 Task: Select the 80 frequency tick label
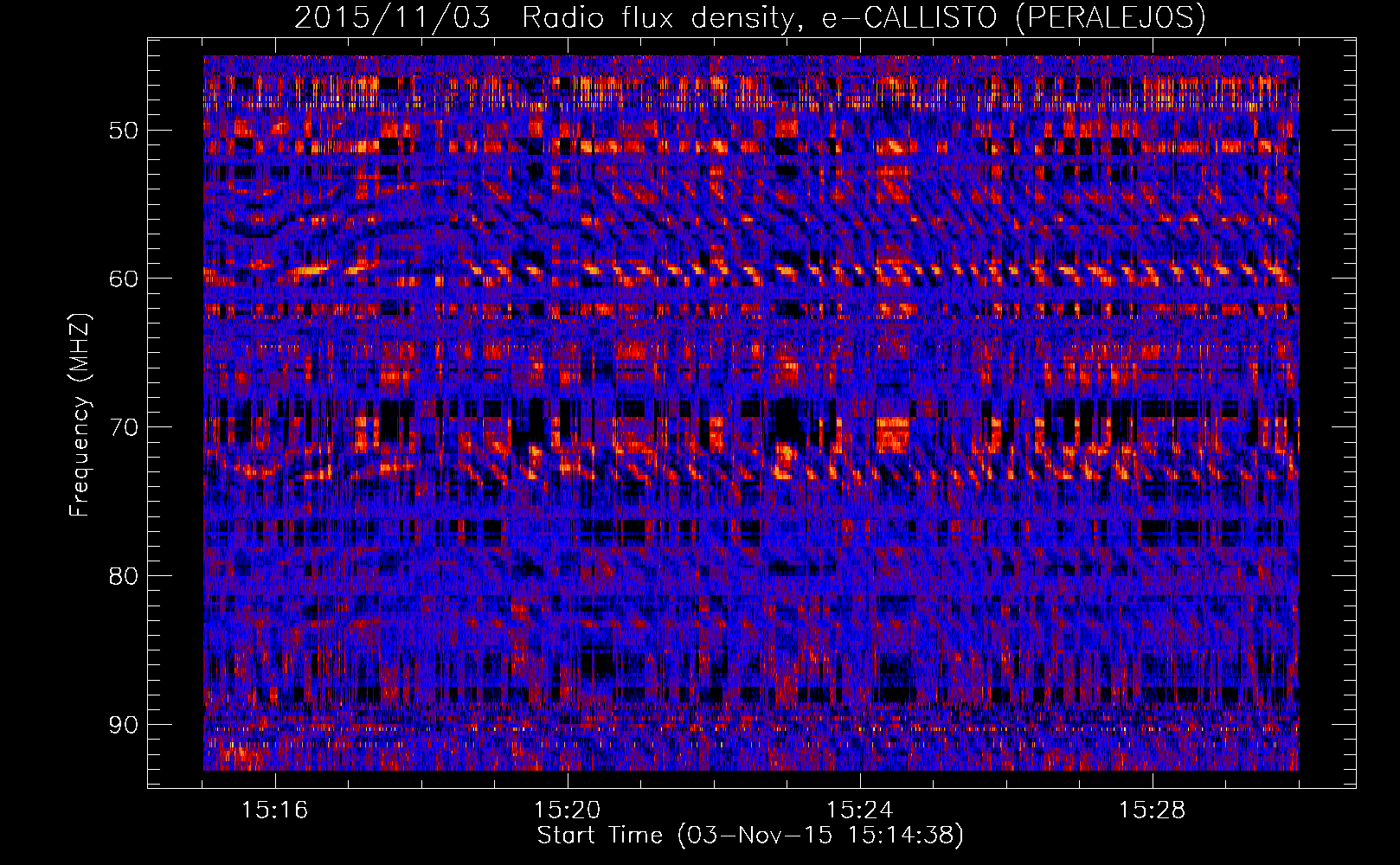(x=124, y=576)
